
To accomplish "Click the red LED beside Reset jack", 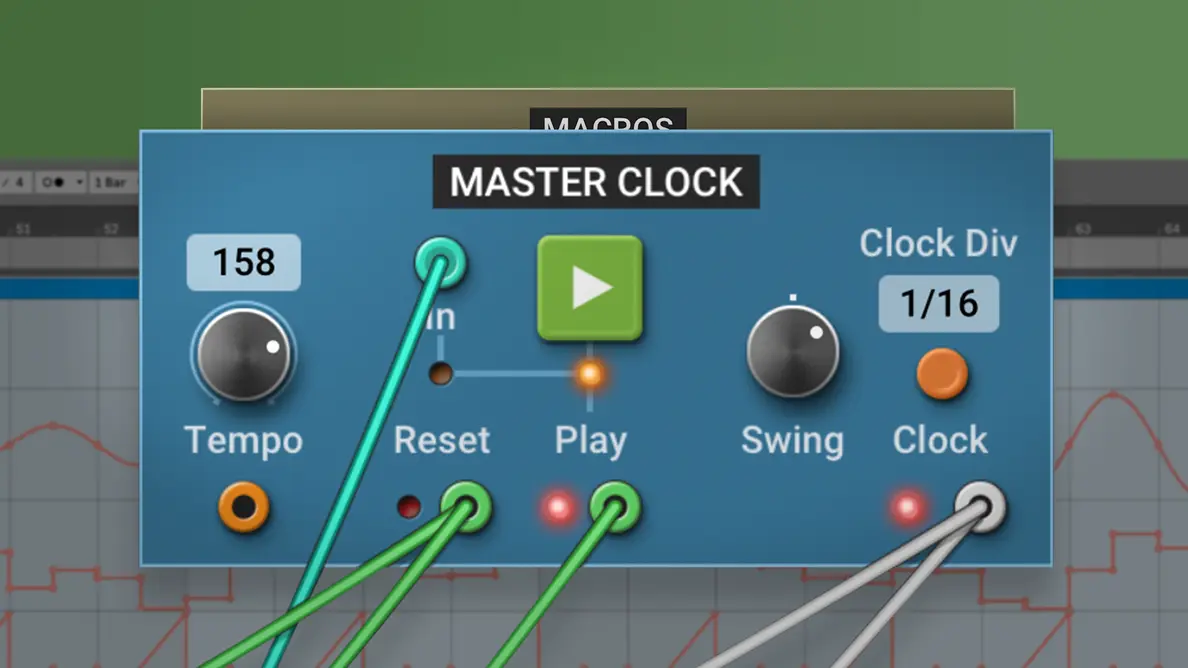I will pos(409,507).
